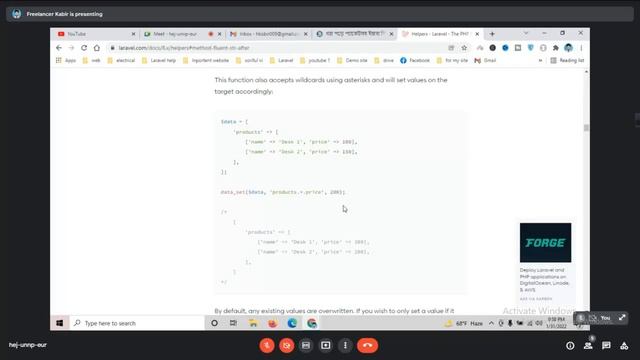Open the Important website bookmark folder
640x360 pixels.
coord(206,60)
